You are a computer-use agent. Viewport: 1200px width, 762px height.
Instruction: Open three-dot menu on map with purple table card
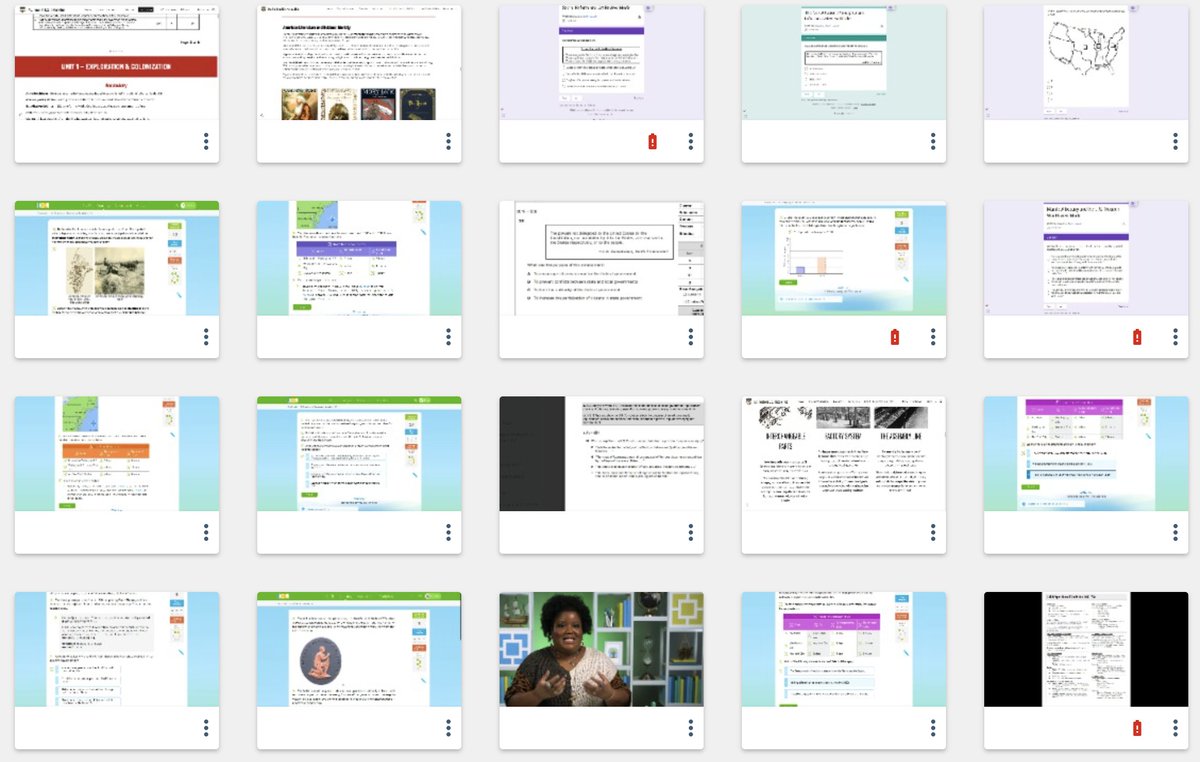pyautogui.click(x=448, y=337)
